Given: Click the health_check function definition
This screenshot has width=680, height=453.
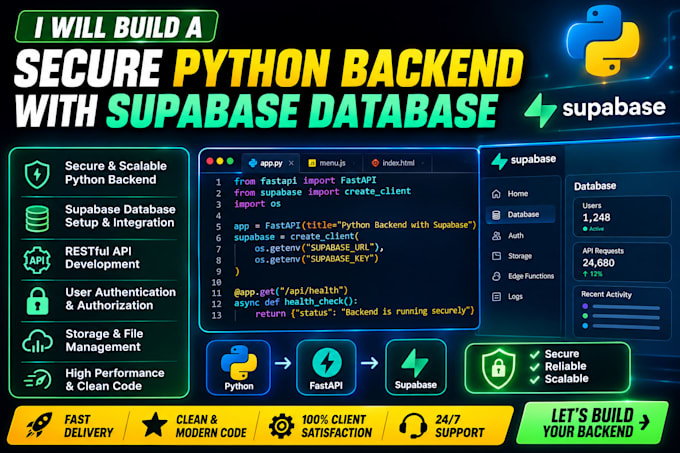Looking at the screenshot, I should point(296,302).
